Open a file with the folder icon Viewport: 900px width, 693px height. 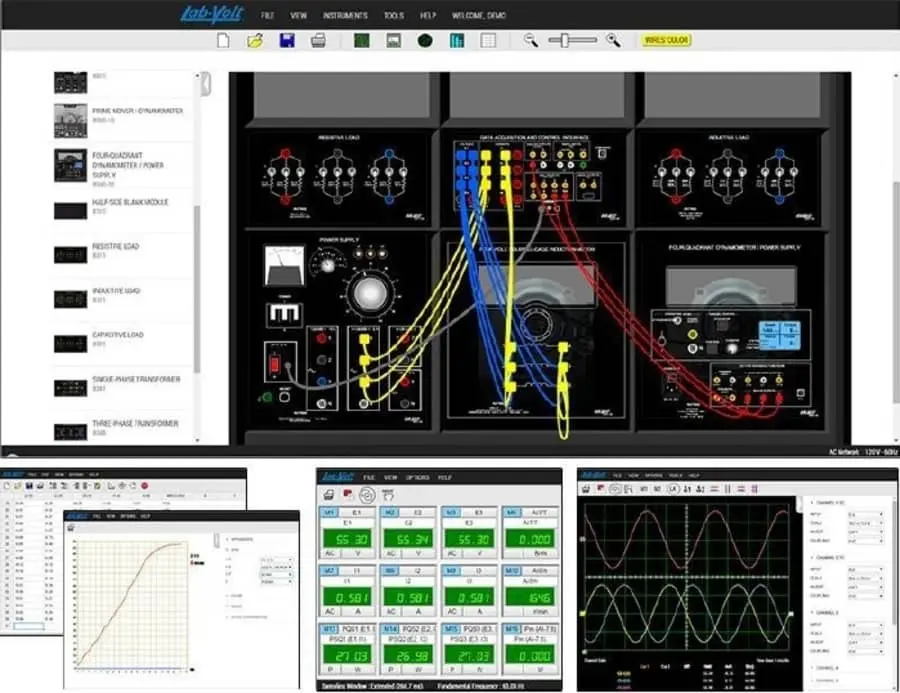click(255, 41)
